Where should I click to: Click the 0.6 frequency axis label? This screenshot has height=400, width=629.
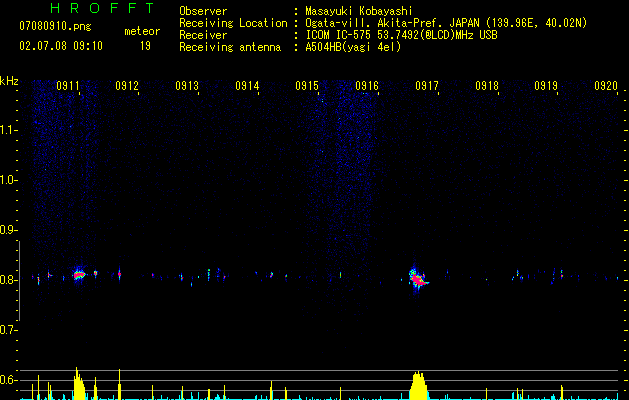pos(8,380)
